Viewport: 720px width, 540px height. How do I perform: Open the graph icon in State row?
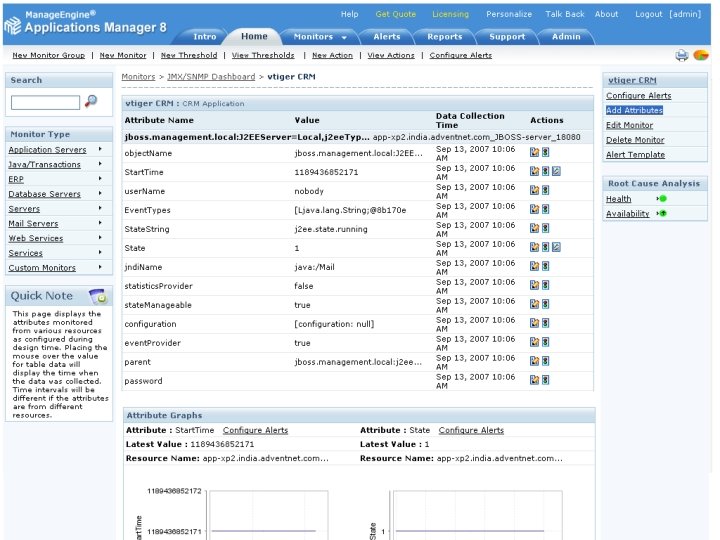pyautogui.click(x=556, y=247)
